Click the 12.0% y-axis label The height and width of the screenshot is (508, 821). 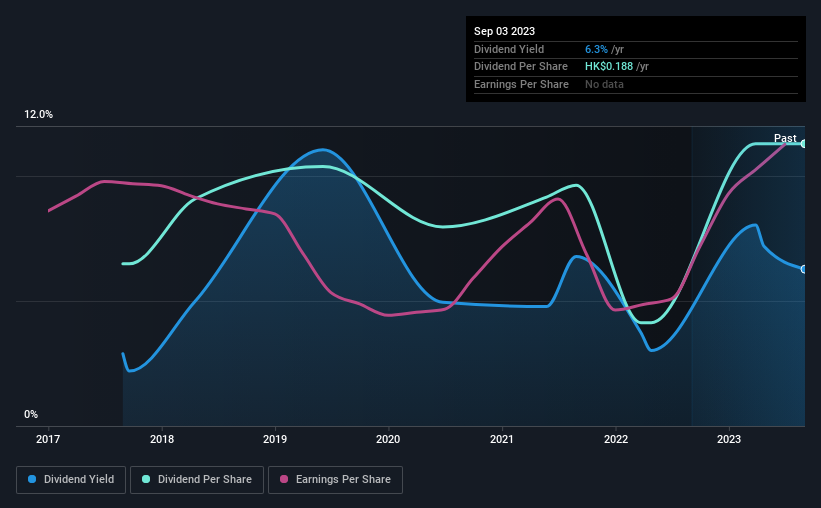pyautogui.click(x=38, y=115)
